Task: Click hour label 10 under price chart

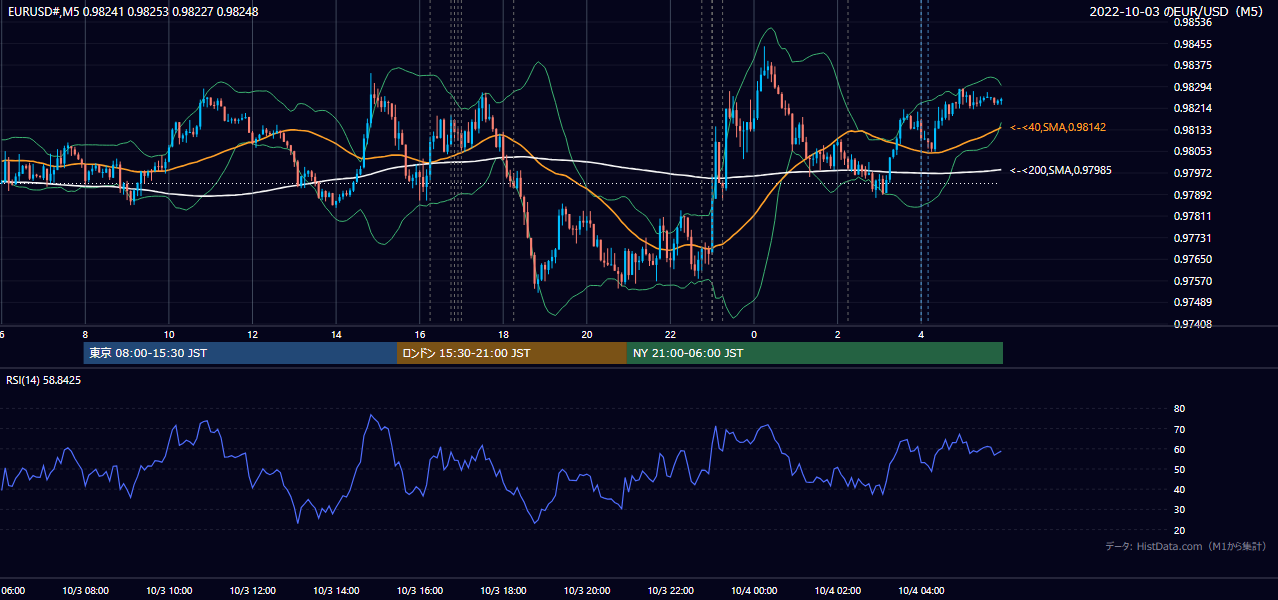Action: point(169,335)
